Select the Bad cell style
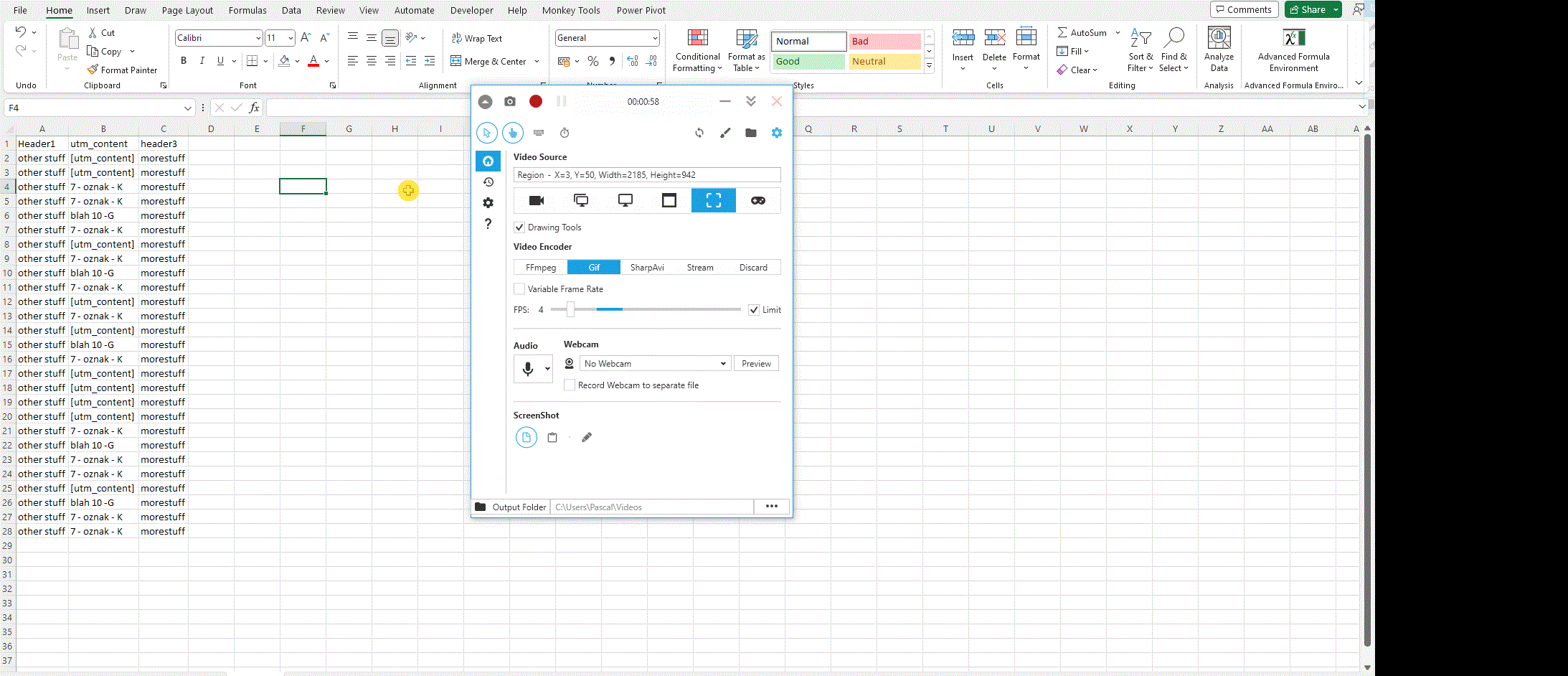This screenshot has height=676, width=1568. (x=884, y=41)
